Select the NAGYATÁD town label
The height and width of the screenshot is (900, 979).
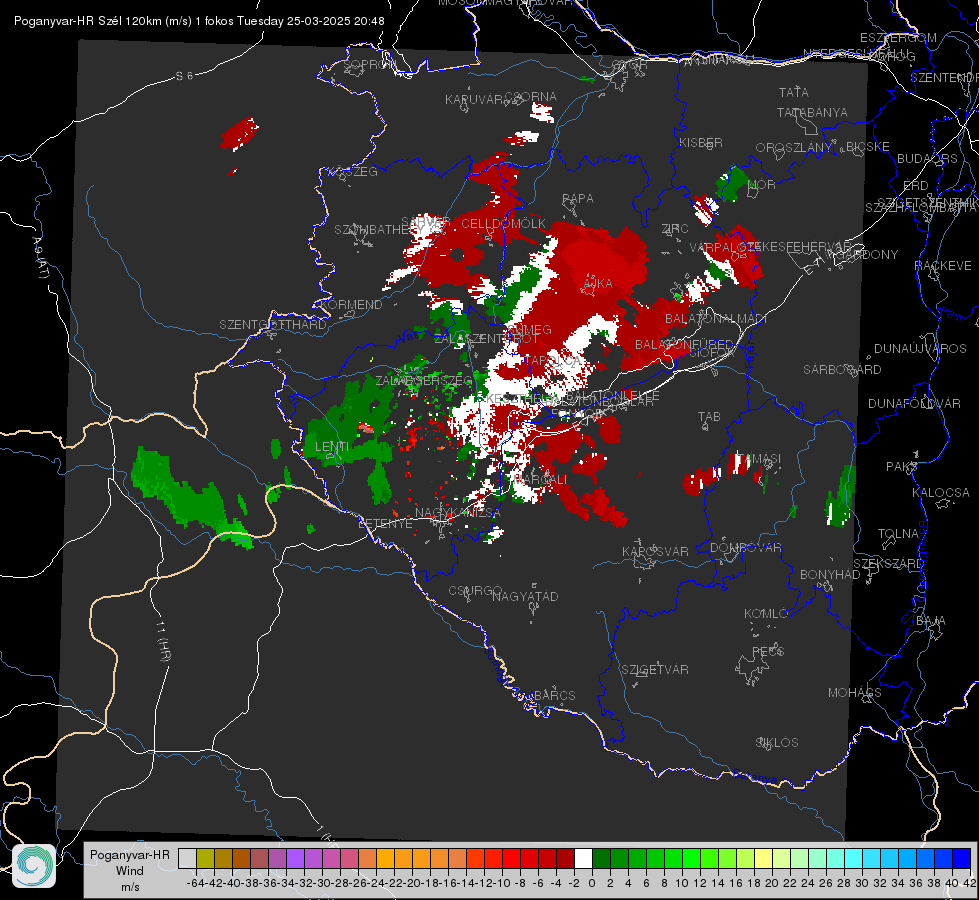tap(525, 596)
